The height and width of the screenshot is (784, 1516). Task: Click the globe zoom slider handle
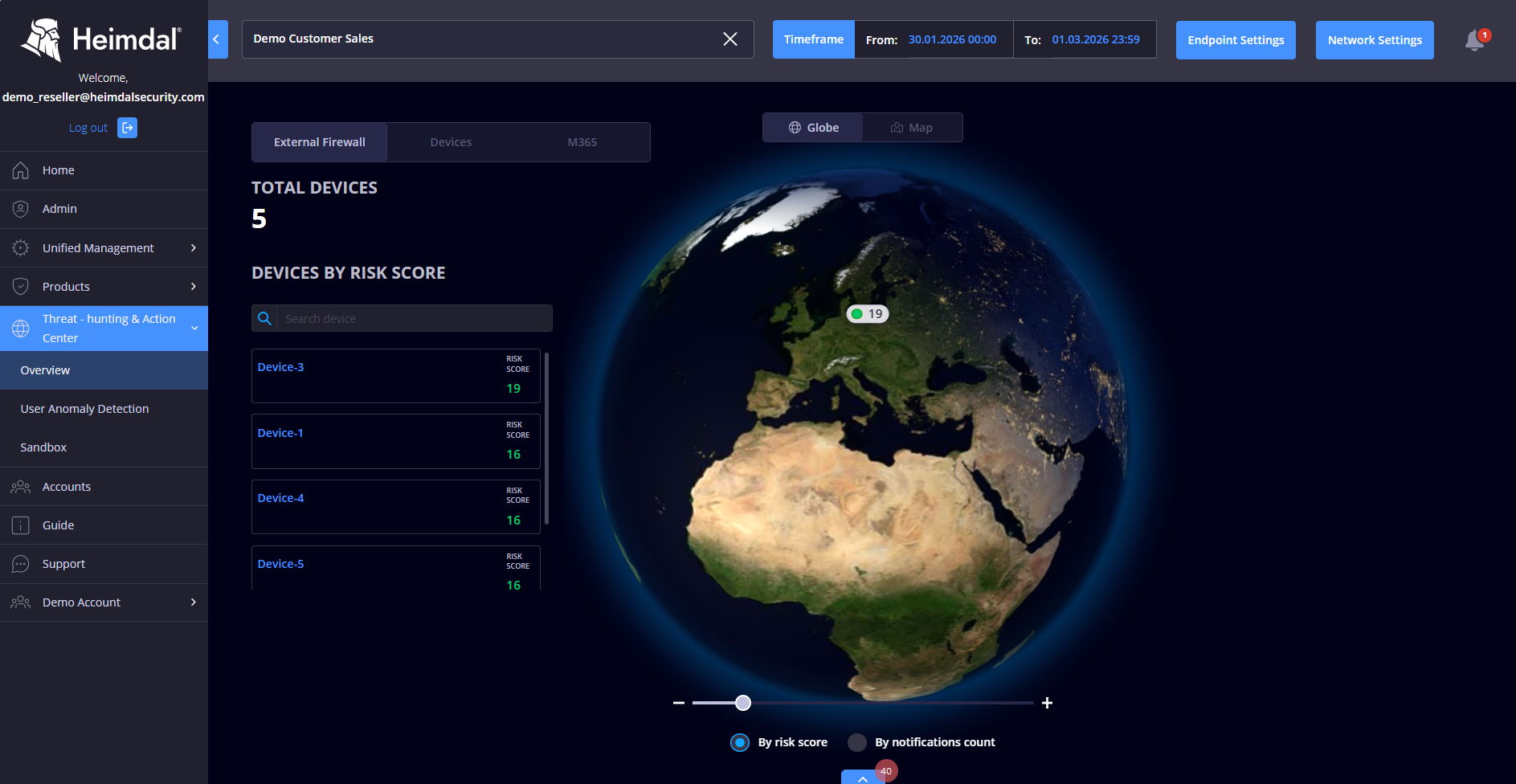pyautogui.click(x=743, y=703)
